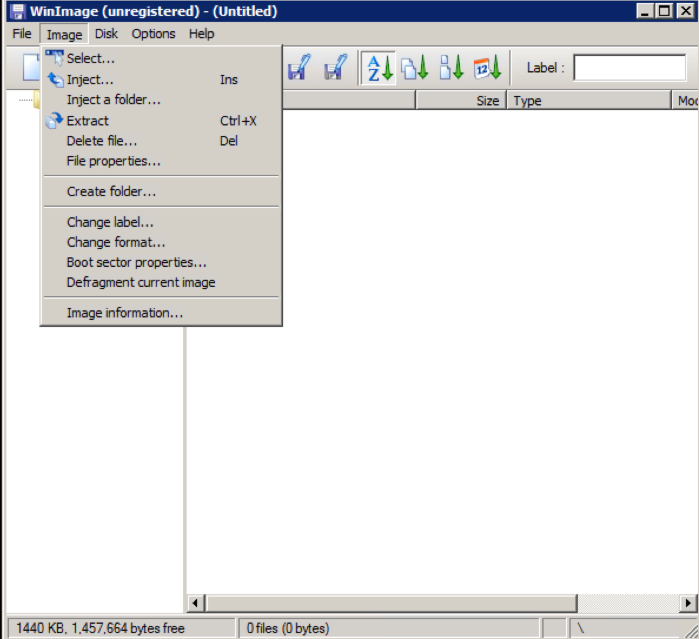
Task: Choose Change format... menu entry
Action: tap(161, 242)
